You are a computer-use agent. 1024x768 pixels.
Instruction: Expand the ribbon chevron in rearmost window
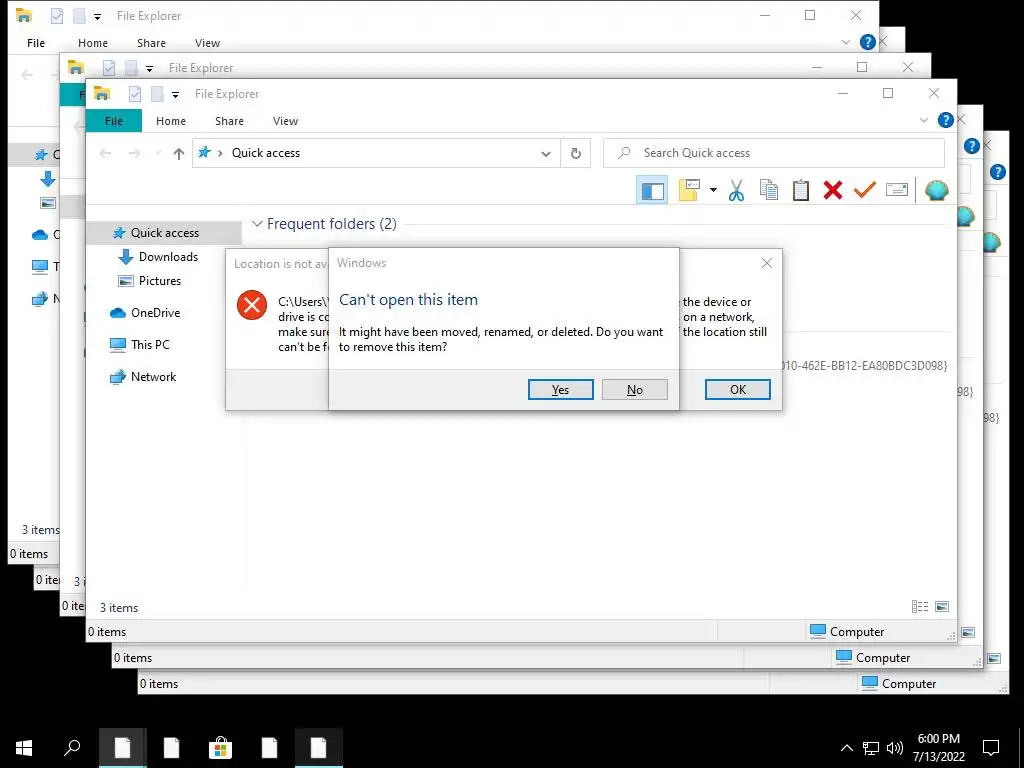pyautogui.click(x=846, y=42)
